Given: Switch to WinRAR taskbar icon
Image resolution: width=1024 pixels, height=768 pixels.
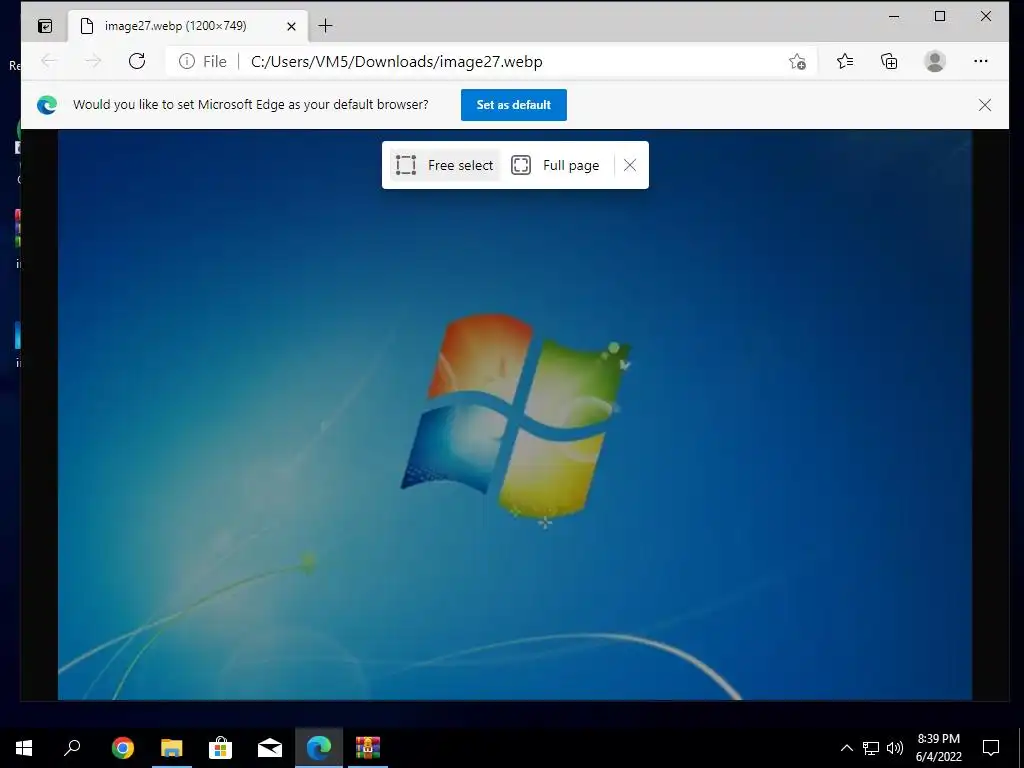Looking at the screenshot, I should (368, 748).
